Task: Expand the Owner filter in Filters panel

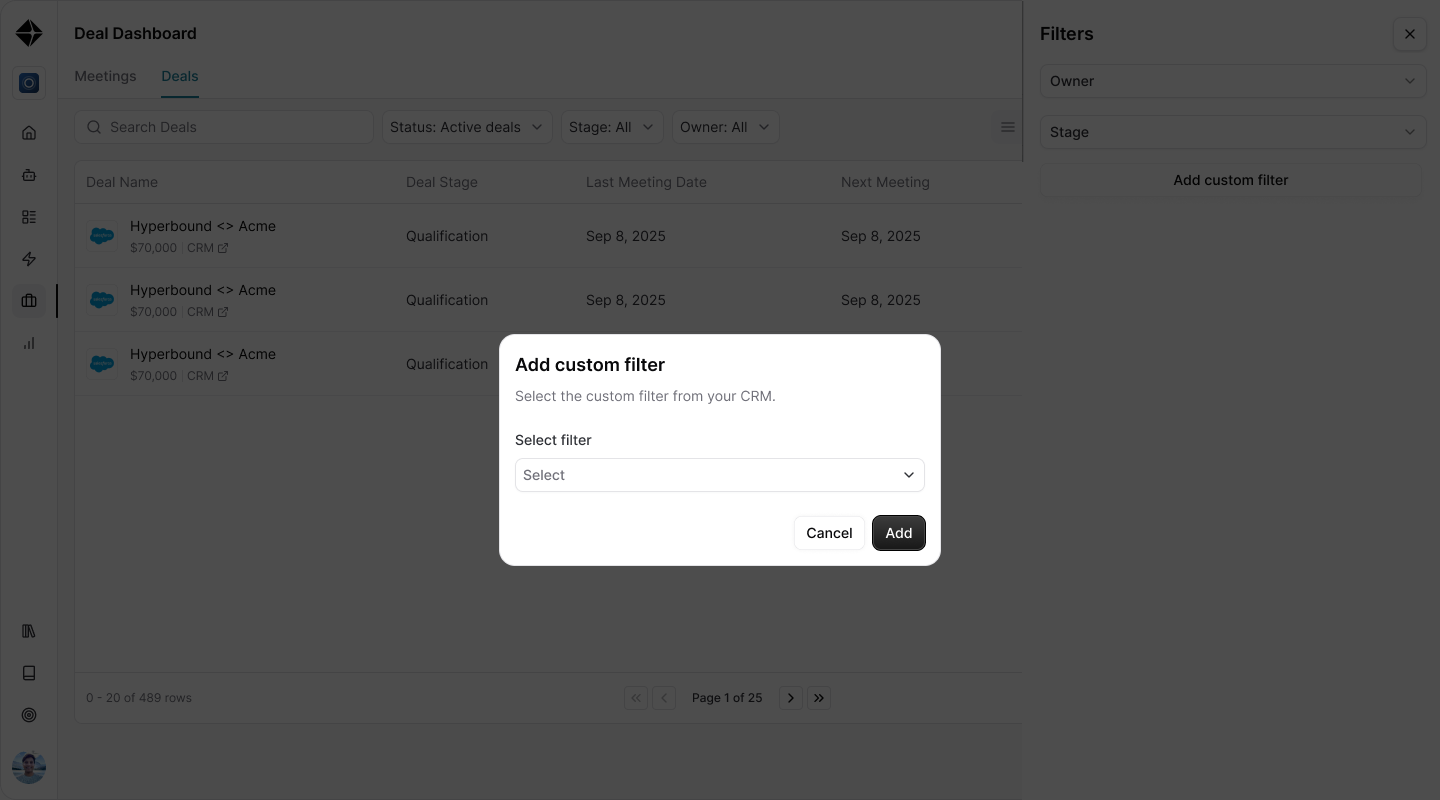Action: coord(1233,81)
